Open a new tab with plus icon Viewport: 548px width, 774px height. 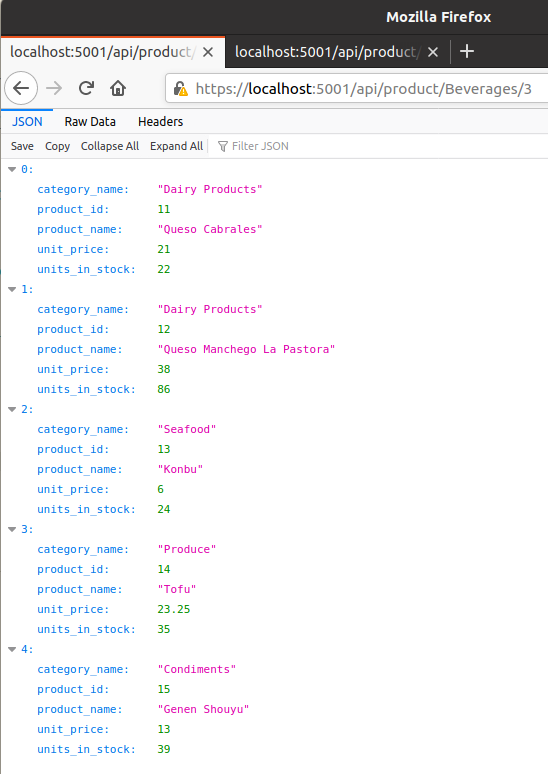tap(467, 51)
